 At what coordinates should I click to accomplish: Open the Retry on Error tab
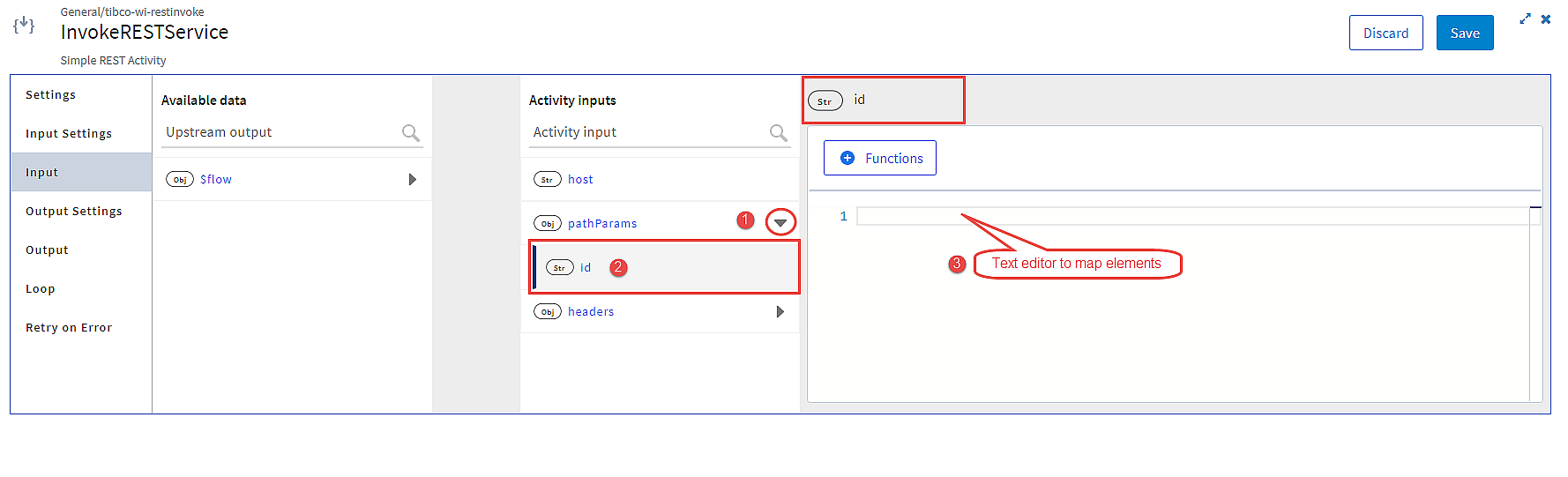69,327
